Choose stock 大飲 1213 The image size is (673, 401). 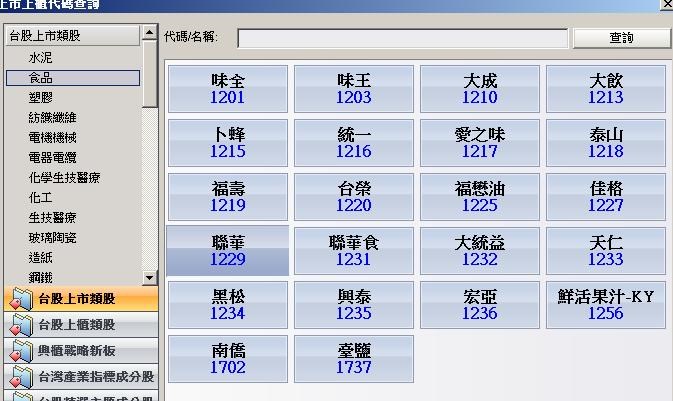click(606, 89)
